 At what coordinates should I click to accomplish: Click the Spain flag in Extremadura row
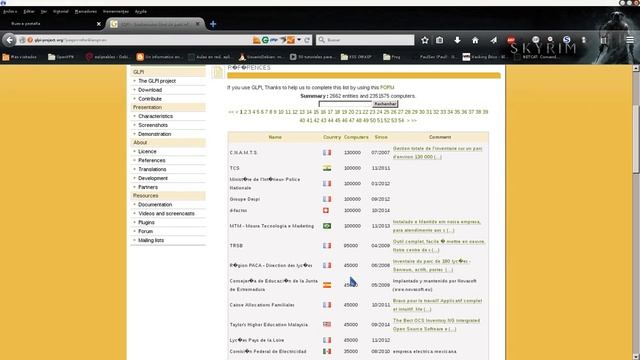click(327, 285)
